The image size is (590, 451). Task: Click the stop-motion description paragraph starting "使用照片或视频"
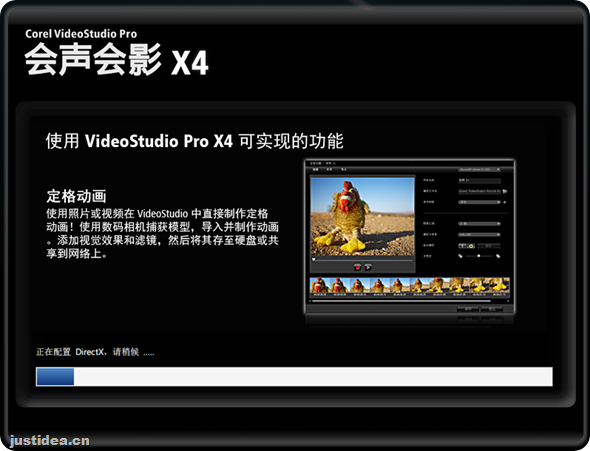pyautogui.click(x=163, y=234)
